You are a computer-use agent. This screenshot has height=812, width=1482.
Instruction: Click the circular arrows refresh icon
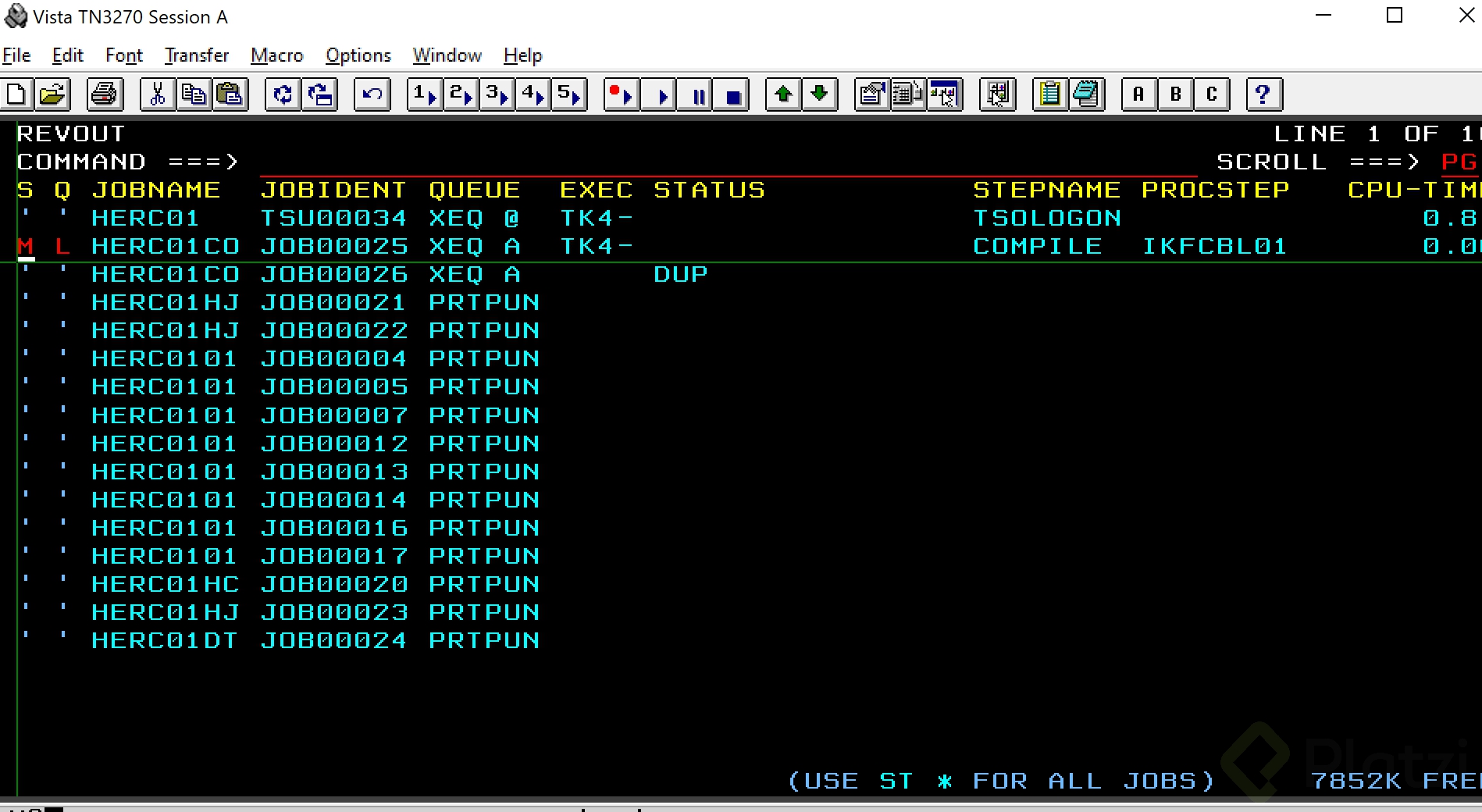[x=283, y=95]
